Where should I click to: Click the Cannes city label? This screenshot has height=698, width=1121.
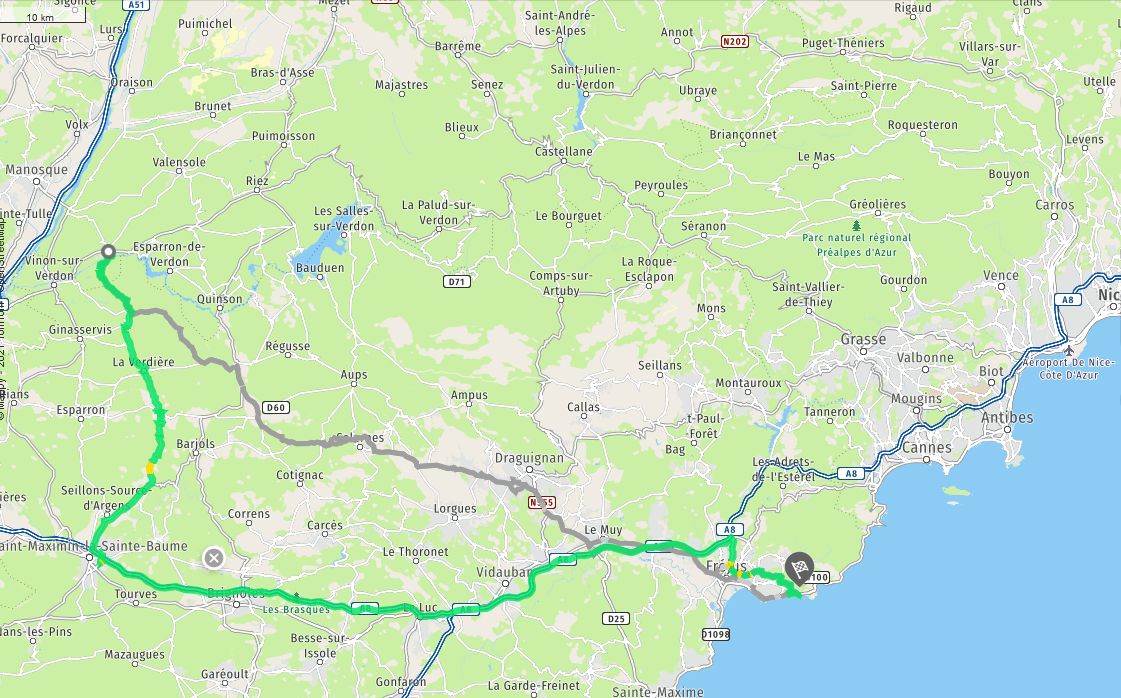[x=927, y=448]
